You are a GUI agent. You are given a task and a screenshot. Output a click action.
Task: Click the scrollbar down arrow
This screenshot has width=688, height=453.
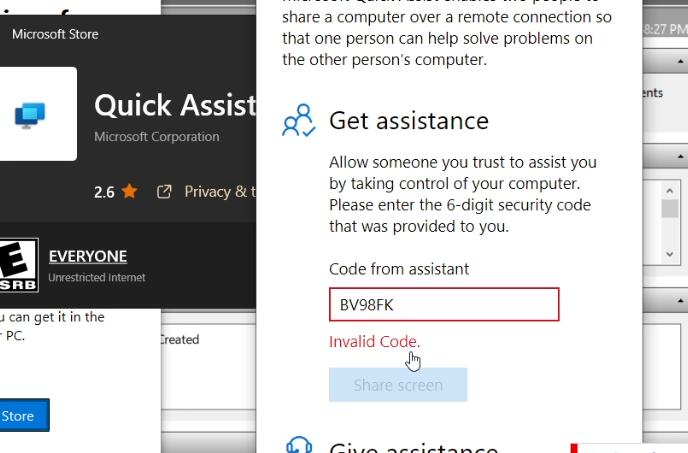(x=670, y=254)
